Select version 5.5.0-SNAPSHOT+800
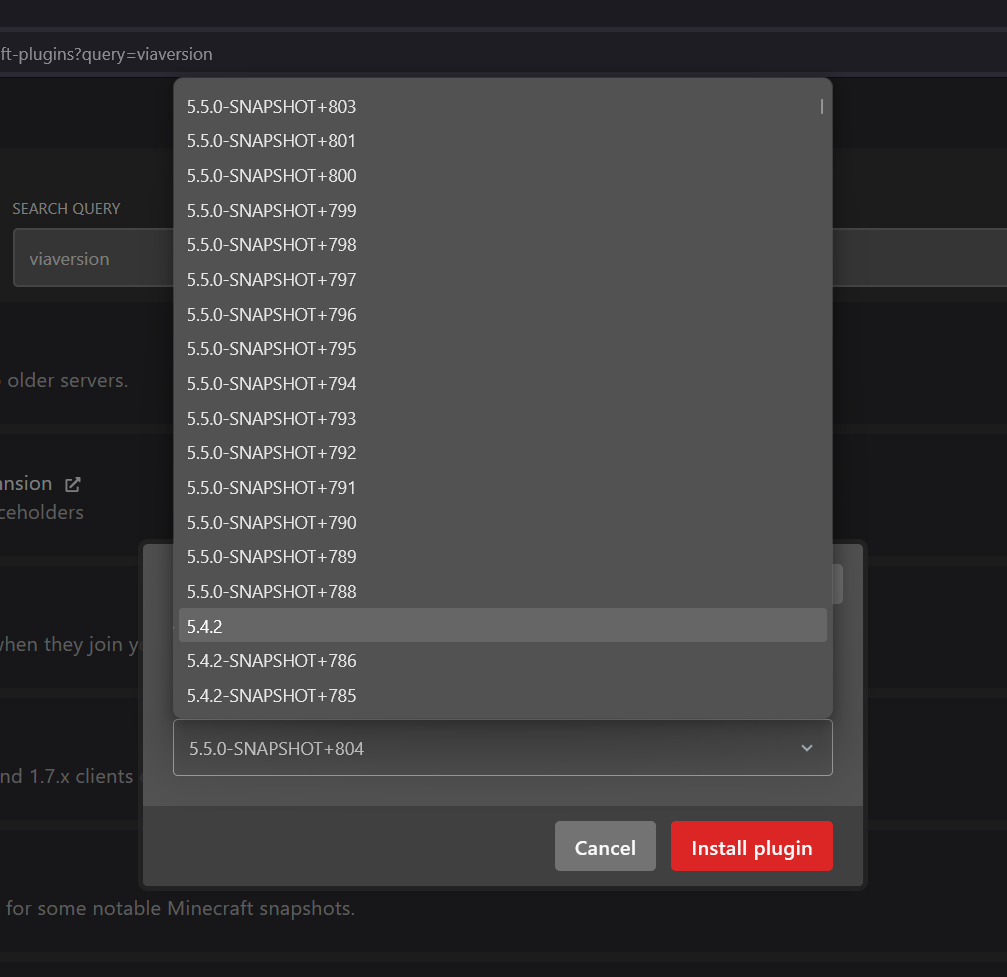Viewport: 1007px width, 977px height. point(502,175)
